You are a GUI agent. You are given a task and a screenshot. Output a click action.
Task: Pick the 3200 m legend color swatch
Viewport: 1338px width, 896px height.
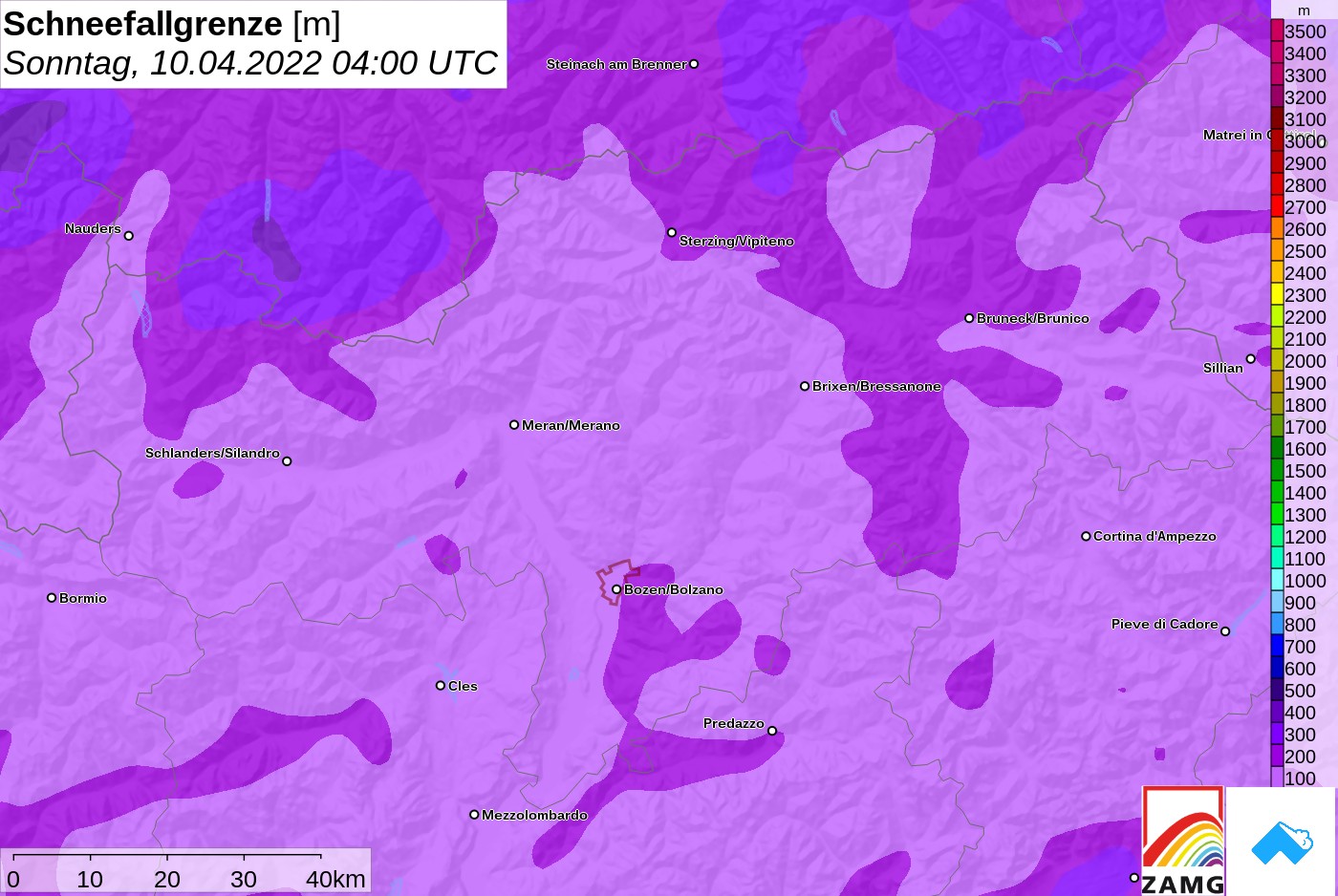coord(1277,96)
